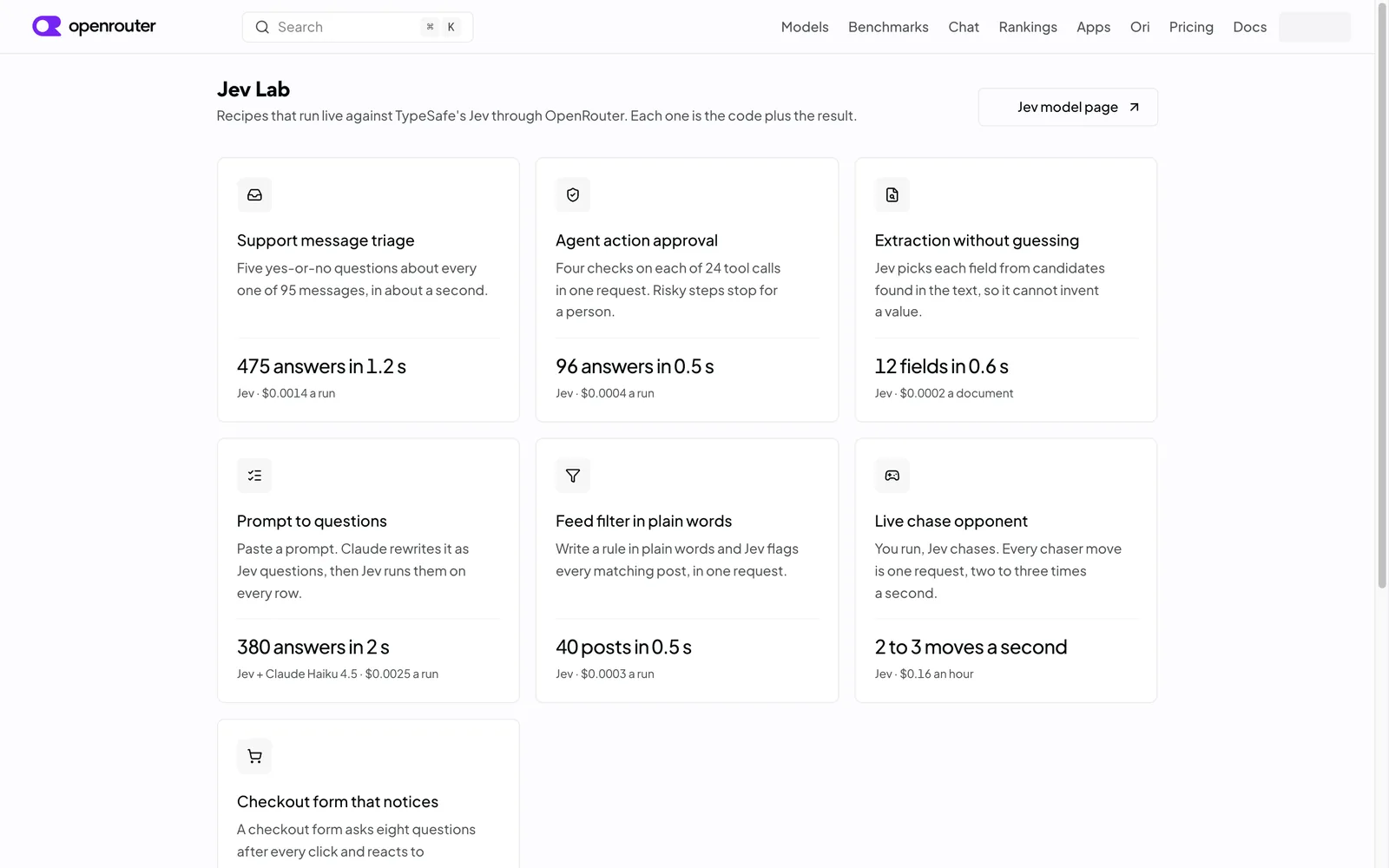Open the Agent action approval title
The height and width of the screenshot is (868, 1389).
(636, 240)
